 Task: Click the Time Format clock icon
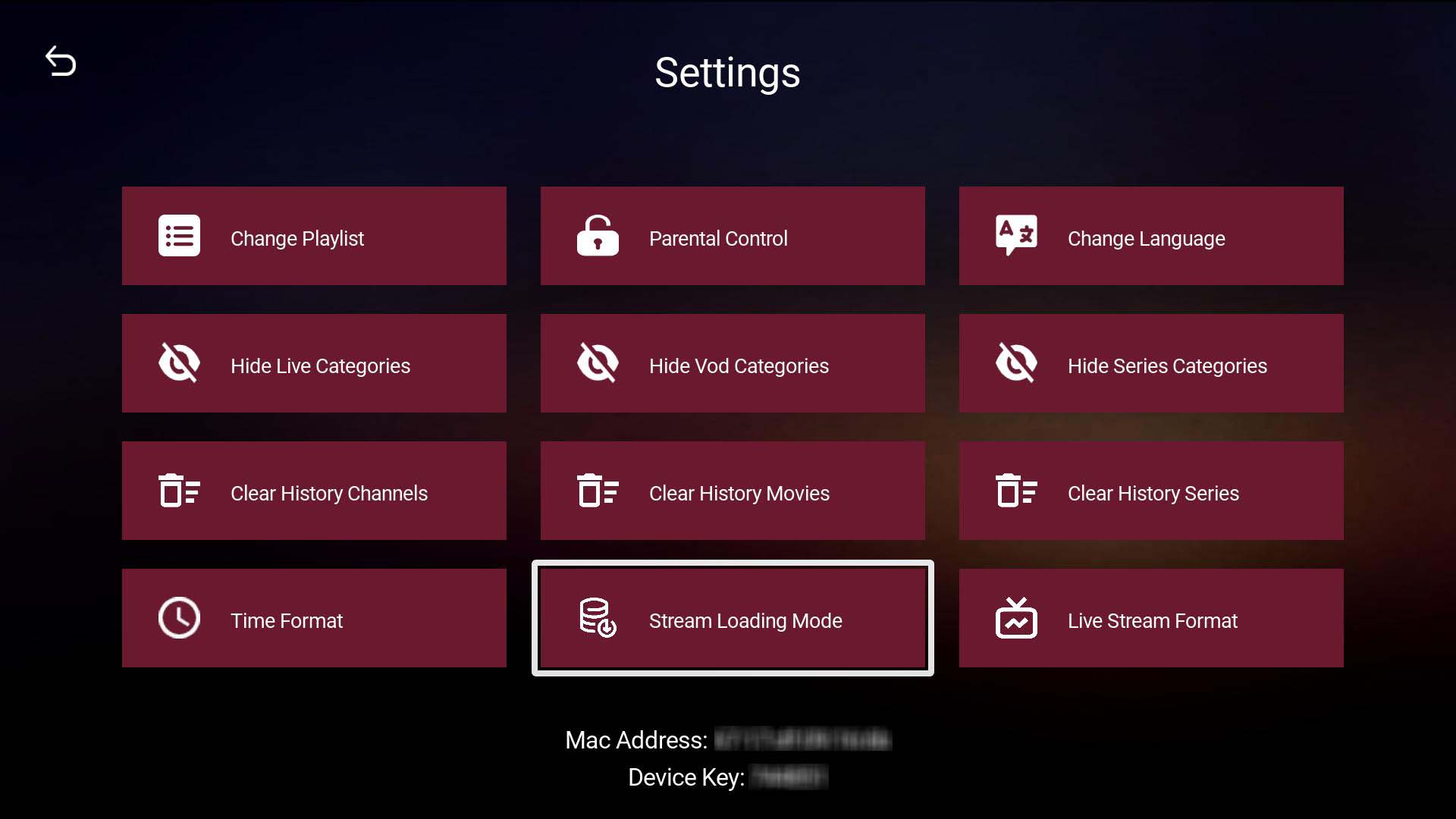click(179, 618)
